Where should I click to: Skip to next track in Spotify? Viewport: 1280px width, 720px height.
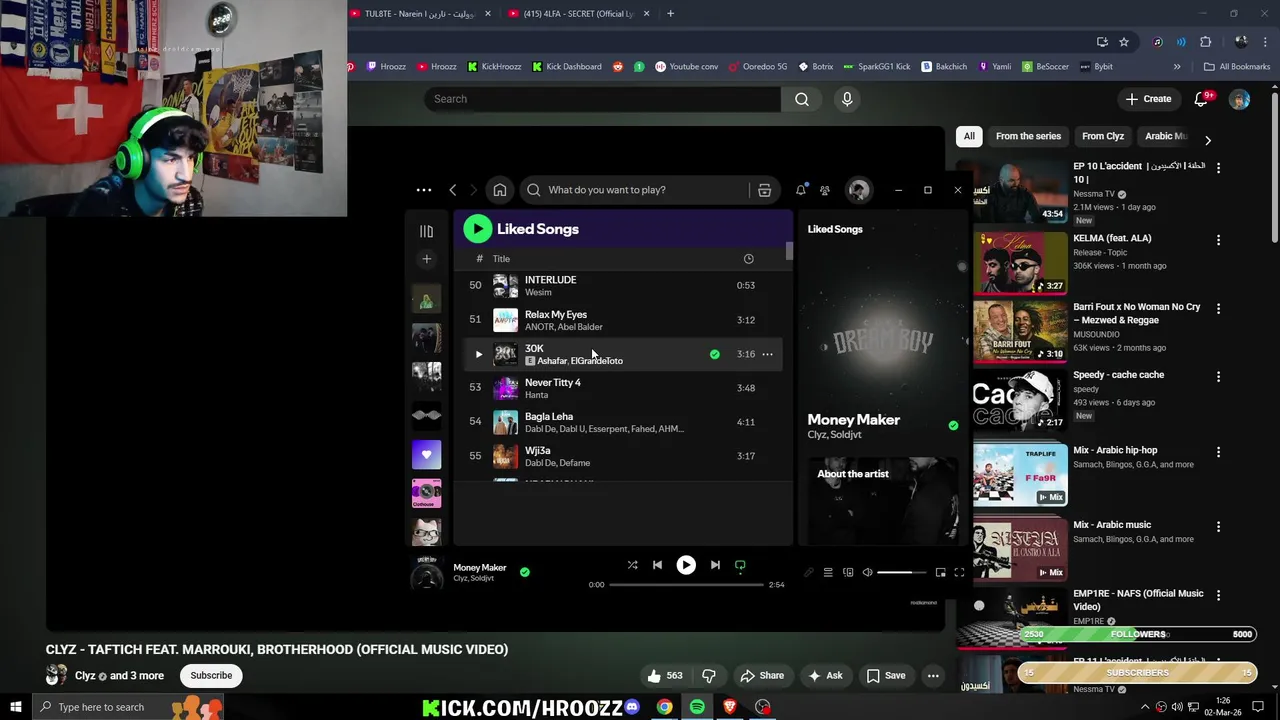click(715, 565)
